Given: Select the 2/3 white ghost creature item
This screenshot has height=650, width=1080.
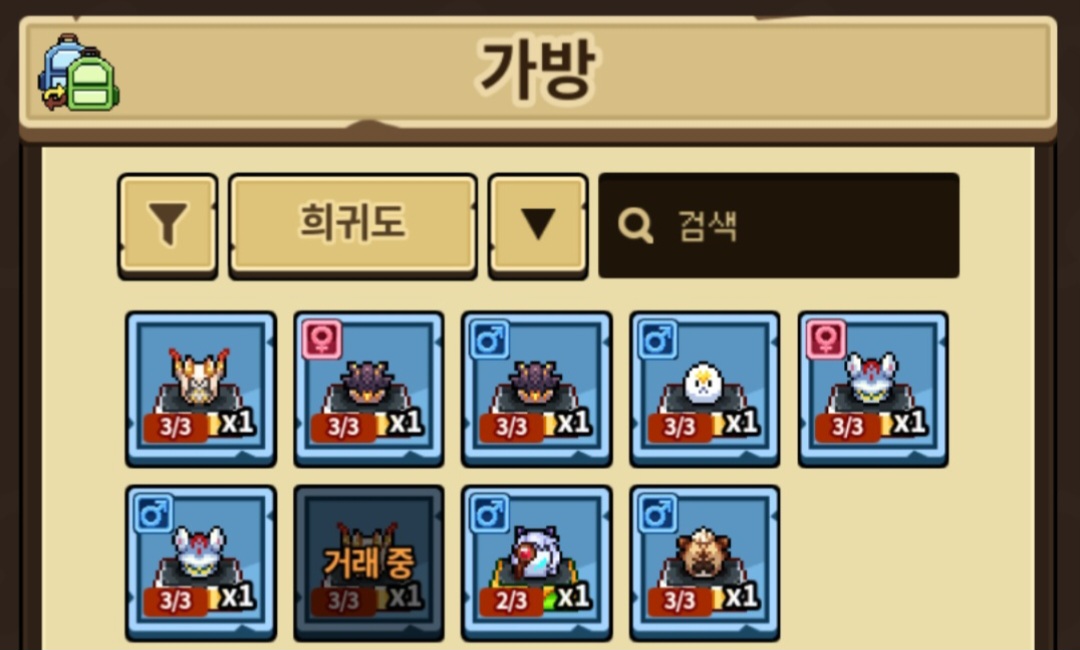Looking at the screenshot, I should 537,563.
